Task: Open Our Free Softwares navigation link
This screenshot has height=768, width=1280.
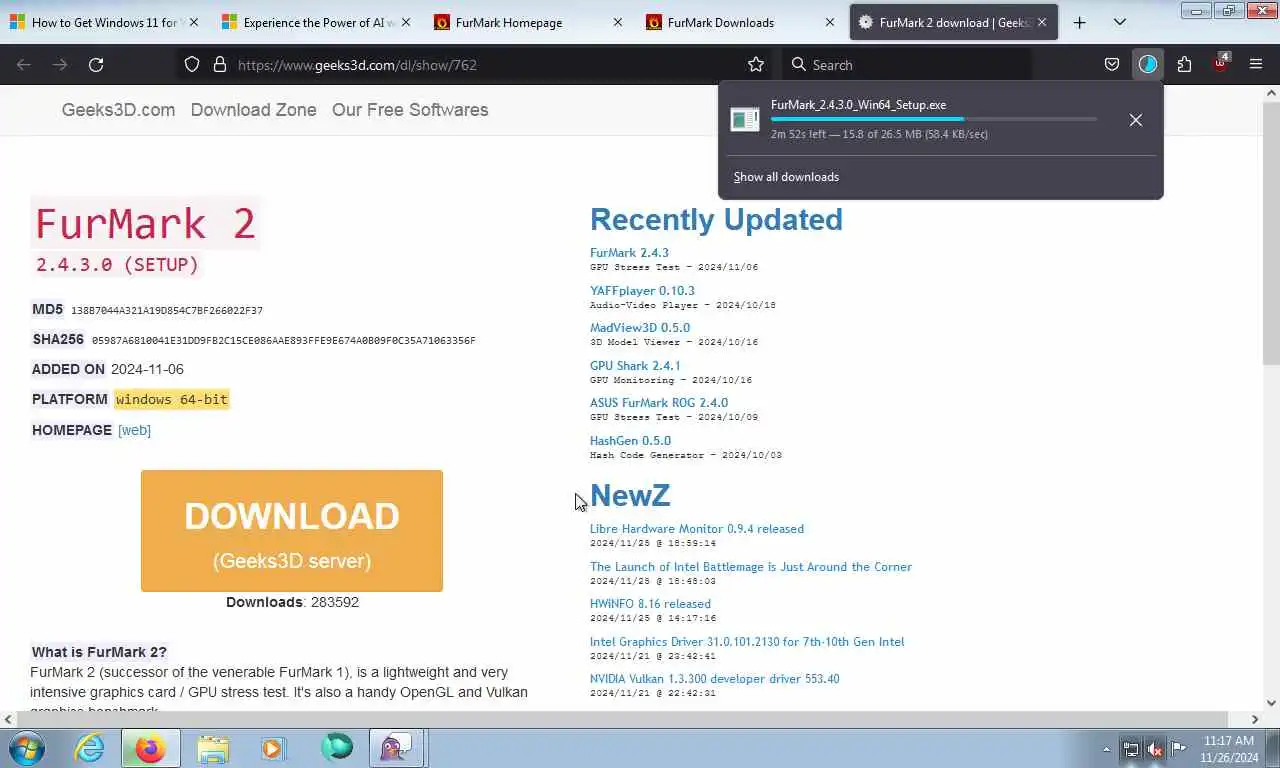Action: (x=410, y=110)
